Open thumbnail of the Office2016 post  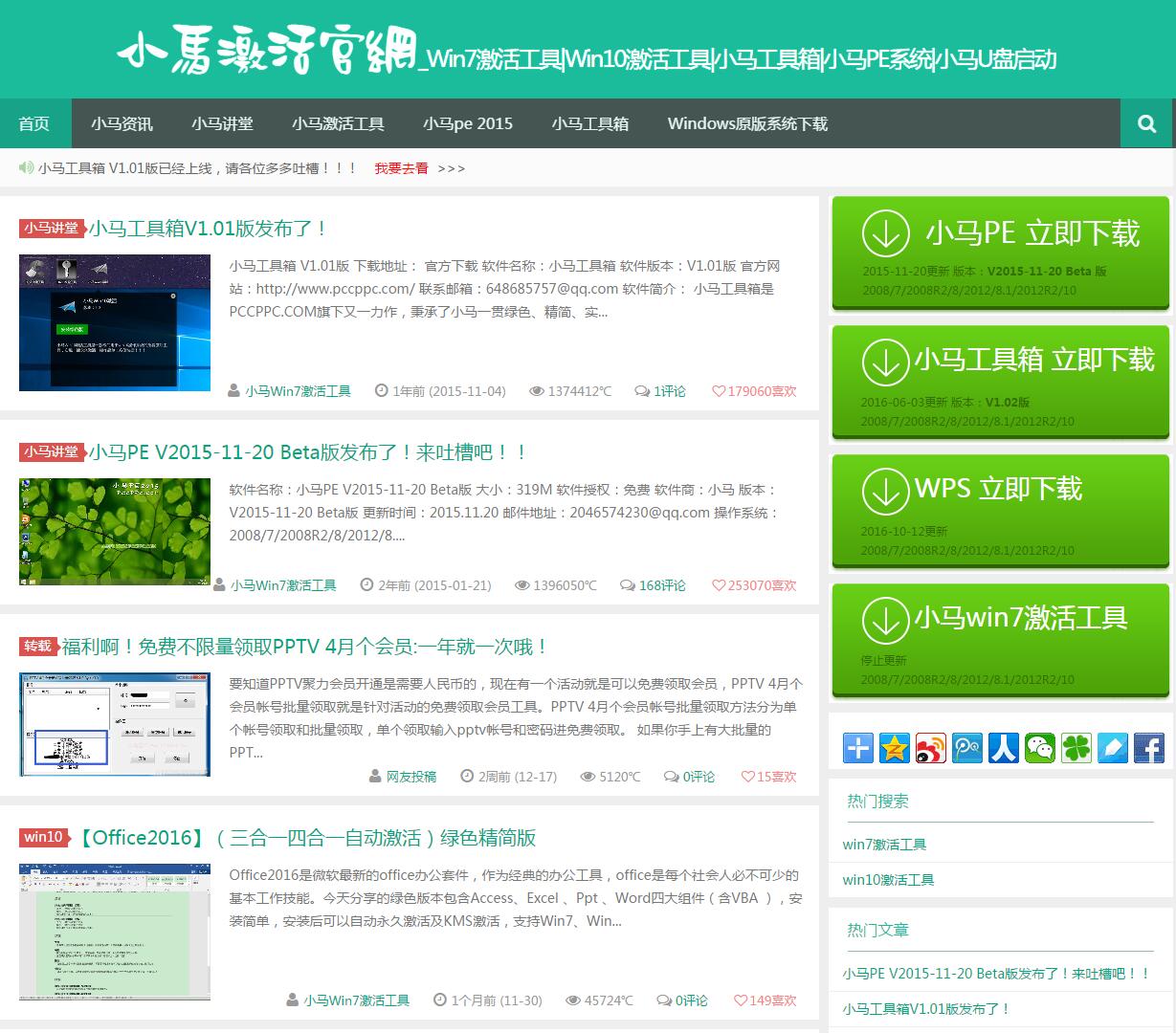pos(115,932)
